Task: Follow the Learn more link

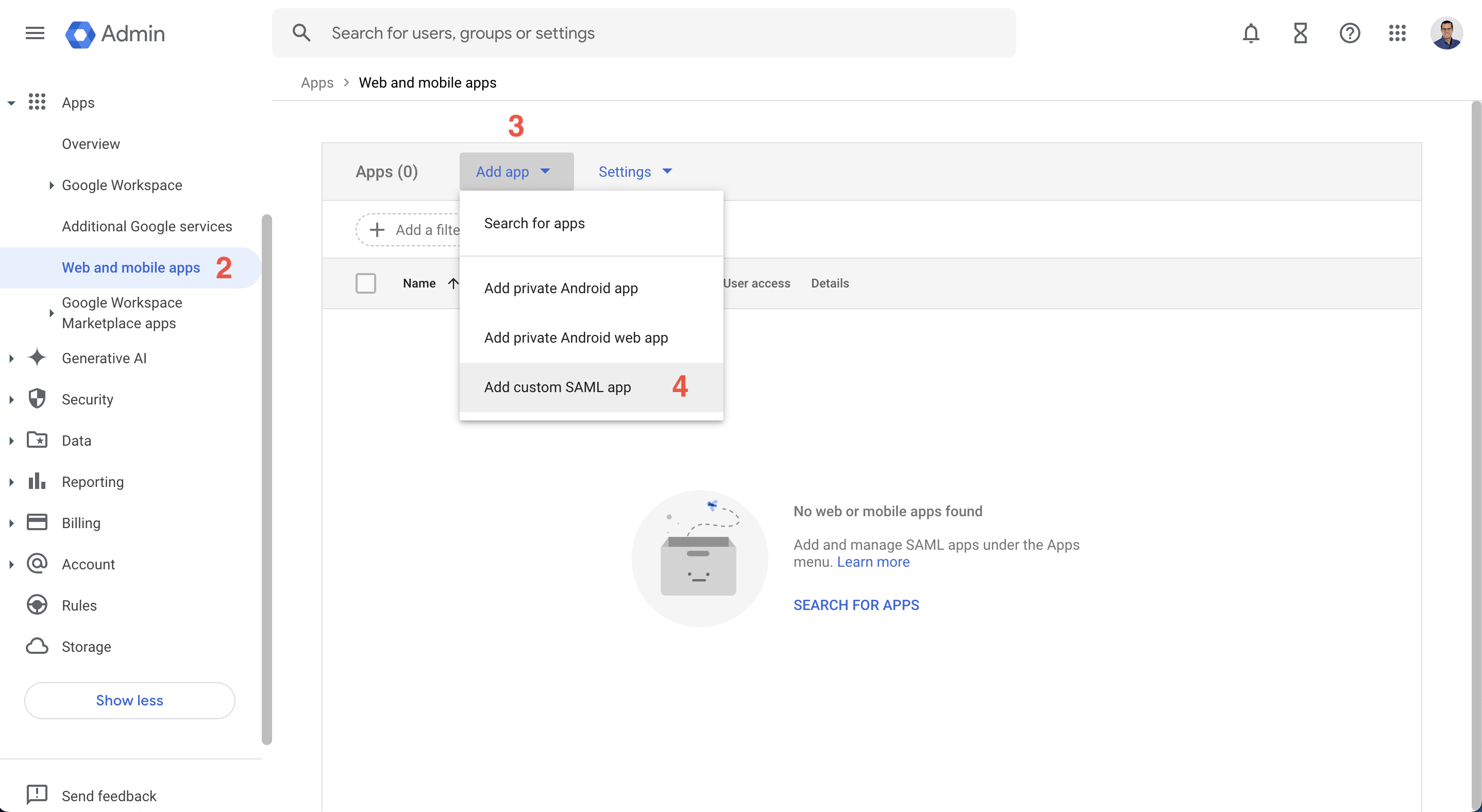Action: click(x=873, y=562)
